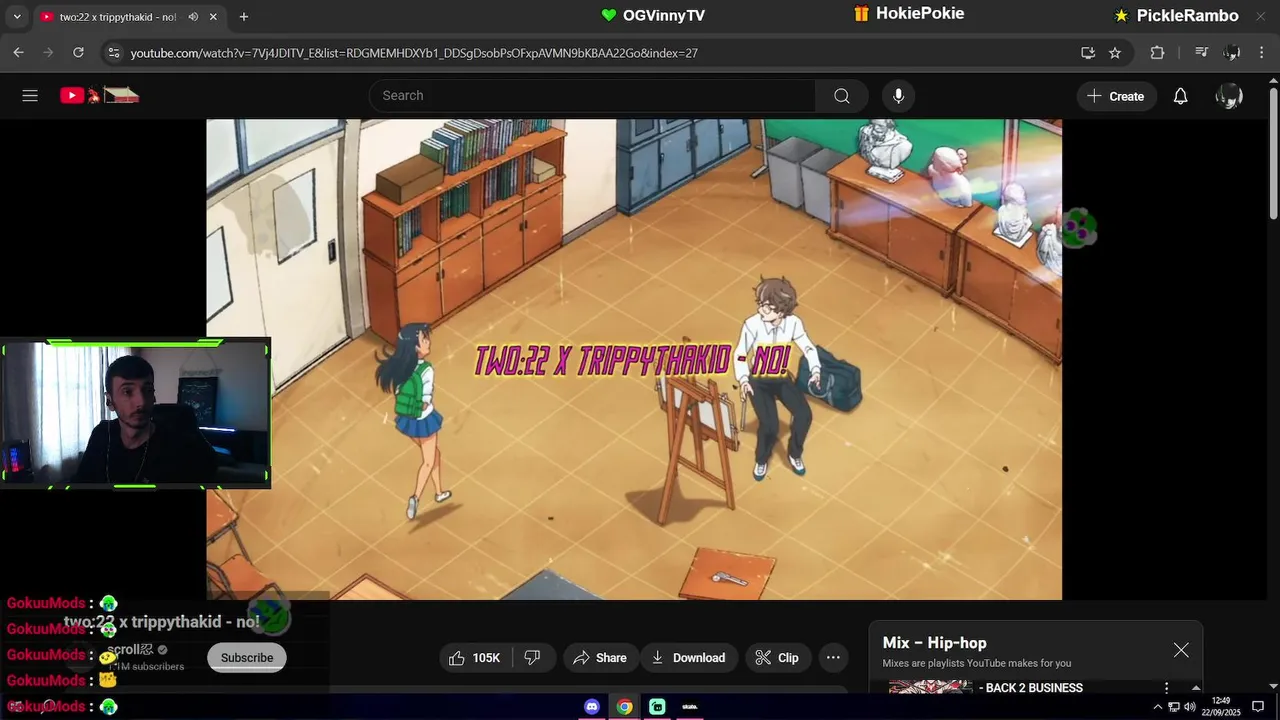Create a Clip of the video
Viewport: 1280px width, 720px height.
[x=777, y=657]
